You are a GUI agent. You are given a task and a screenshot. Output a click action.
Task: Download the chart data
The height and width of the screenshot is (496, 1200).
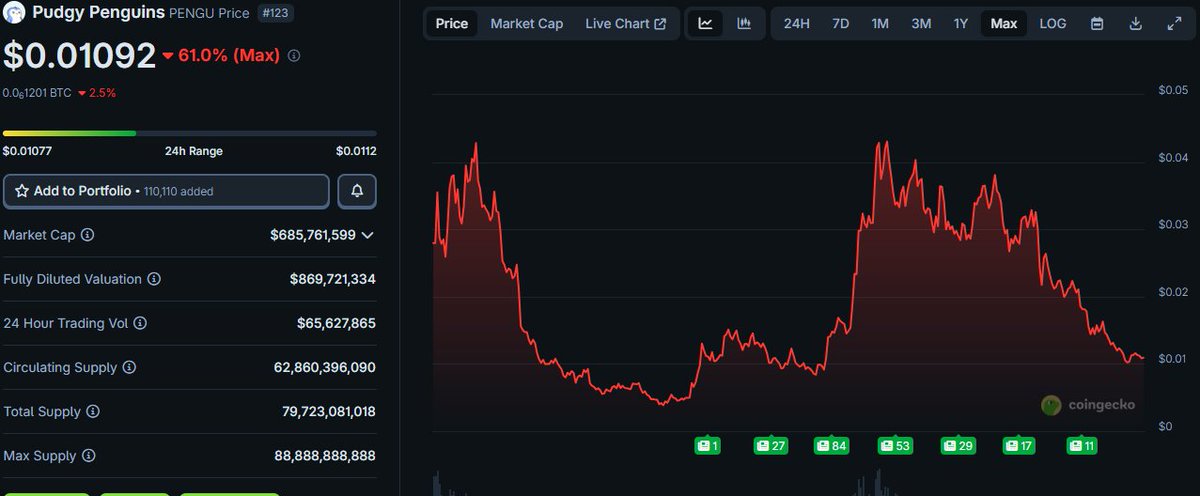(1135, 23)
